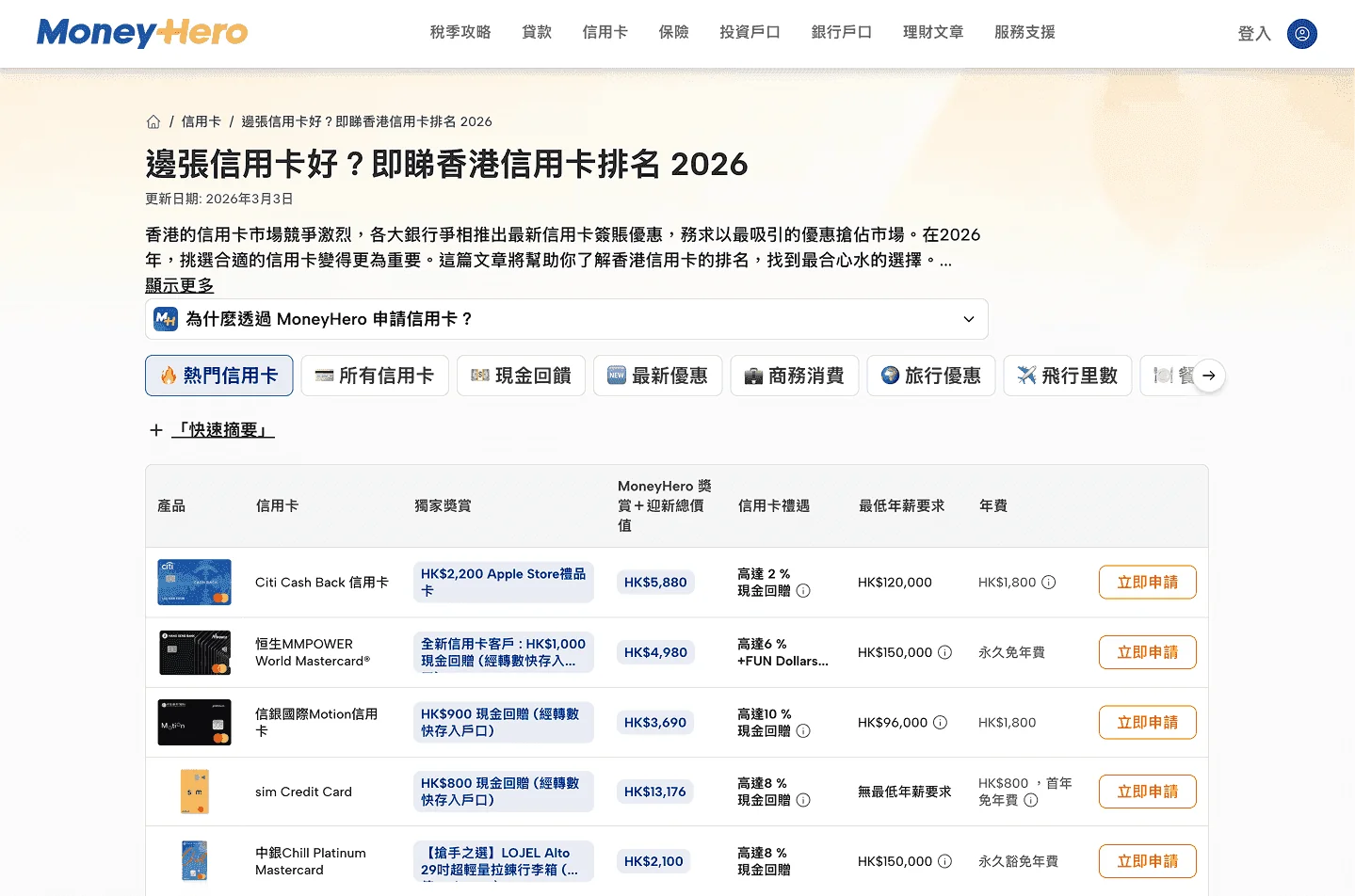Open the 保險 menu
Image resolution: width=1355 pixels, height=896 pixels.
pyautogui.click(x=674, y=33)
